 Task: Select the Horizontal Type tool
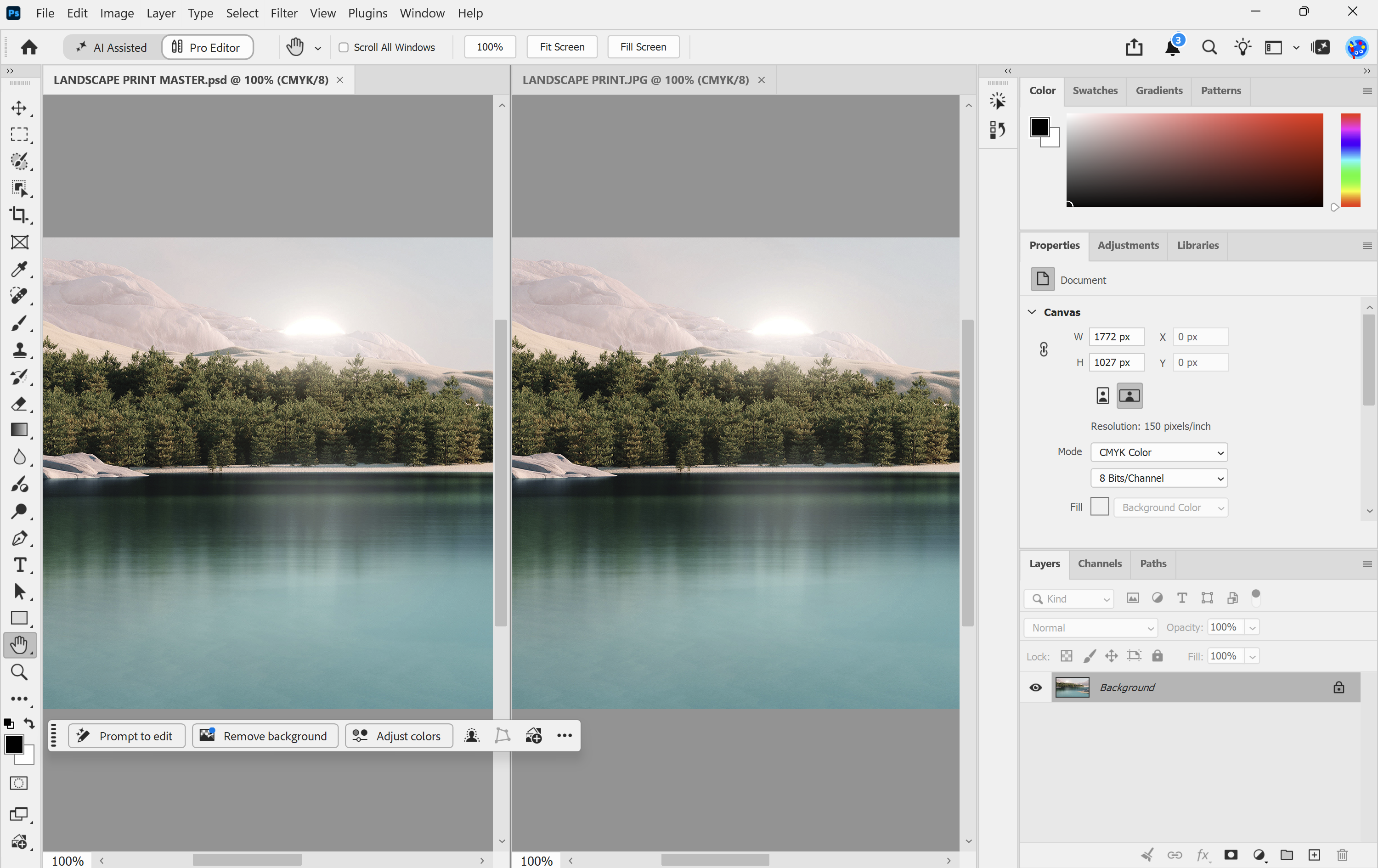point(19,565)
